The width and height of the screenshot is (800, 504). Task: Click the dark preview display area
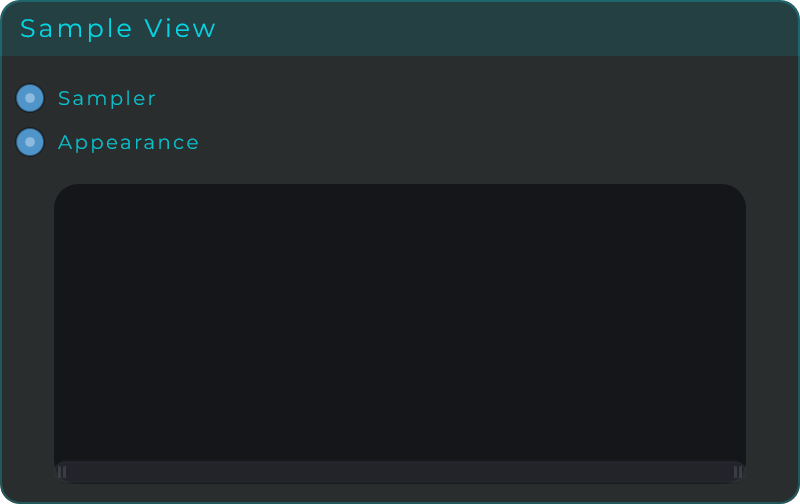(x=400, y=322)
